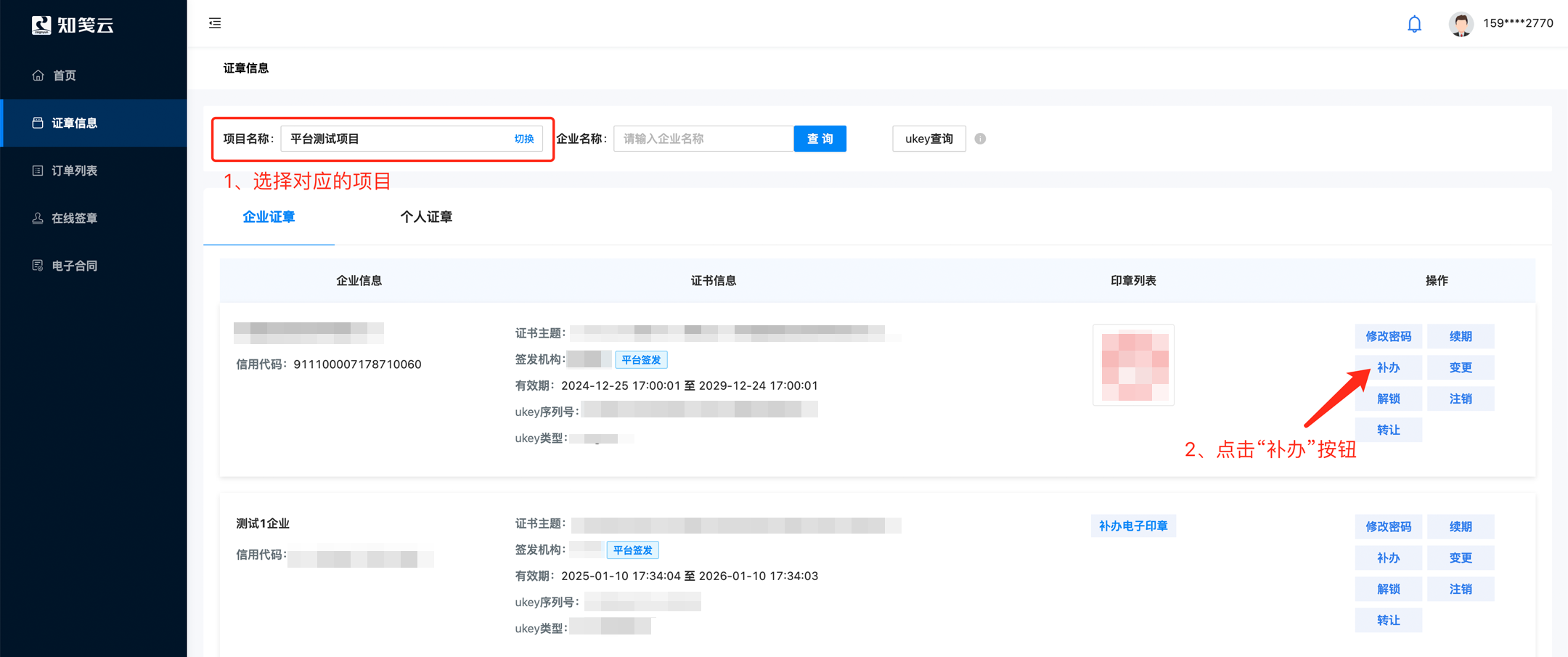Viewport: 1568px width, 657px height.
Task: Click the account name 159****2770
Action: [x=1518, y=23]
